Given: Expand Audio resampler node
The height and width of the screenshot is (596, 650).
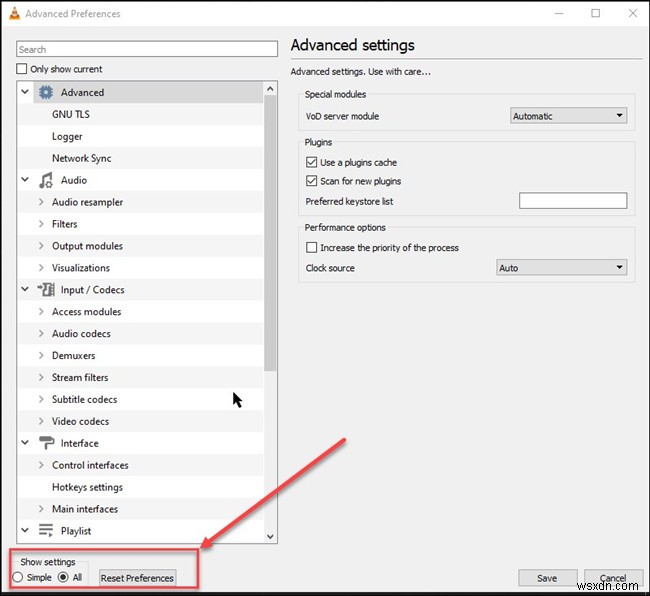Looking at the screenshot, I should click(41, 202).
